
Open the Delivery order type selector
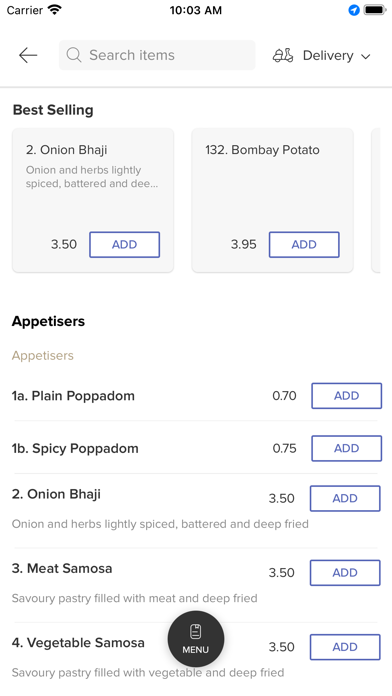[x=321, y=55]
